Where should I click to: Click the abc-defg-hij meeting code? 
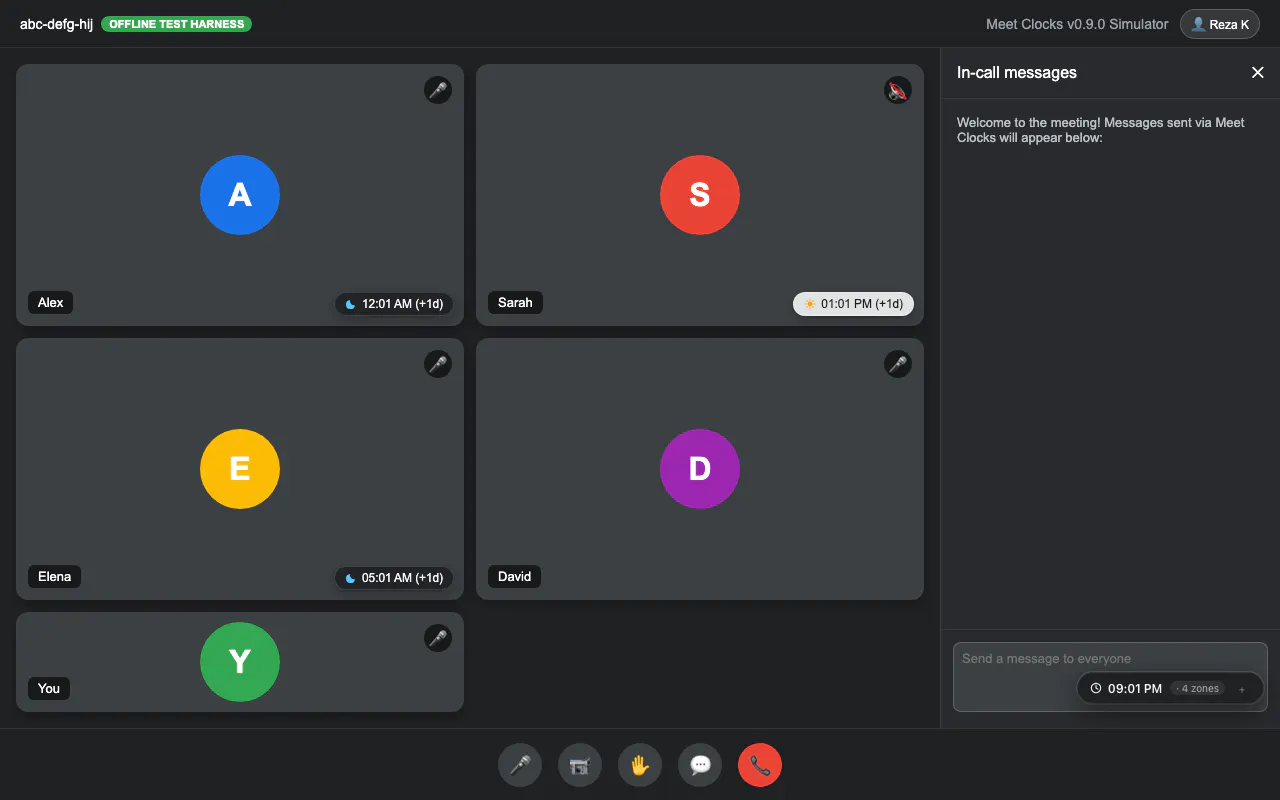(x=56, y=24)
